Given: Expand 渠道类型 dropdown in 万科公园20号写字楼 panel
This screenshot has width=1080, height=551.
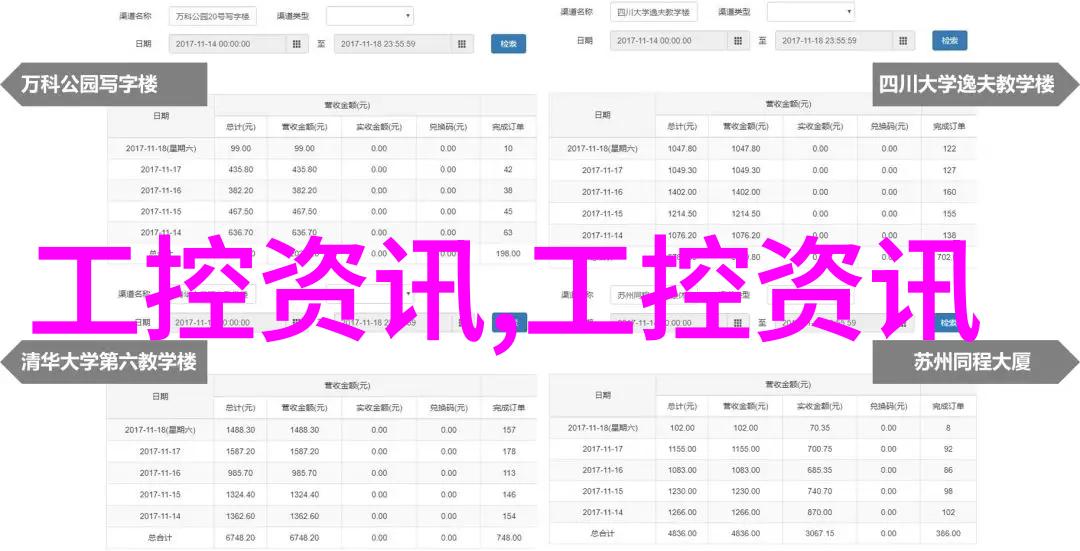Looking at the screenshot, I should pyautogui.click(x=370, y=15).
